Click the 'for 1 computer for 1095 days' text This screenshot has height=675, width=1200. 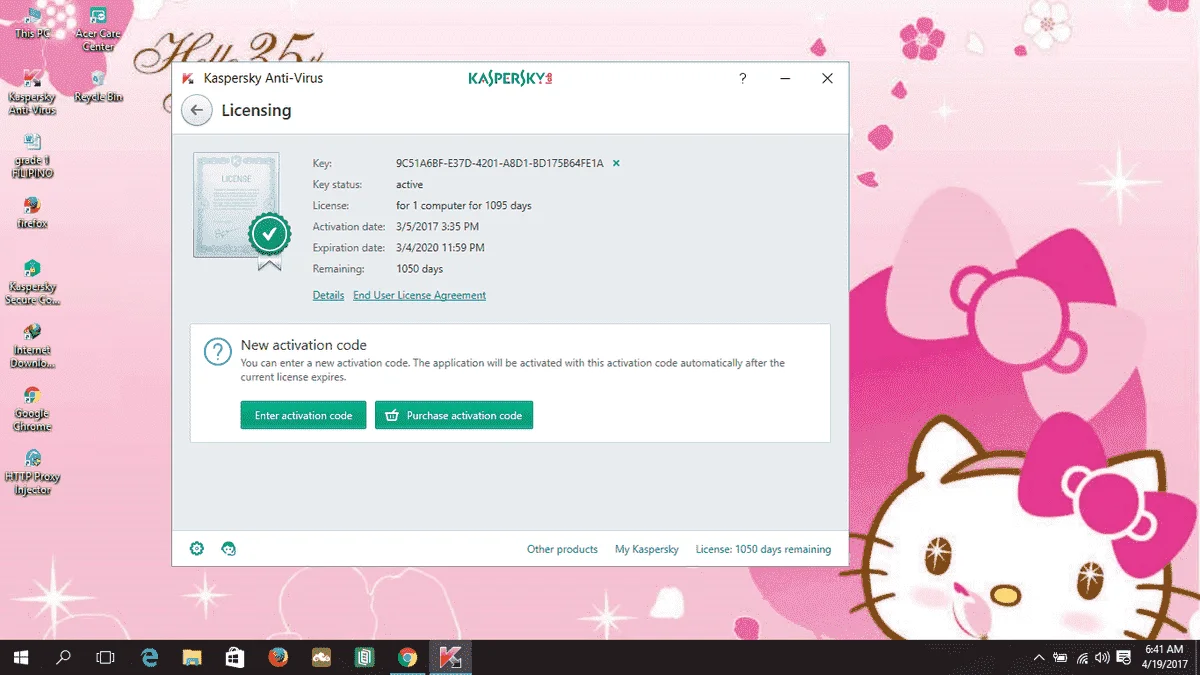(x=464, y=206)
